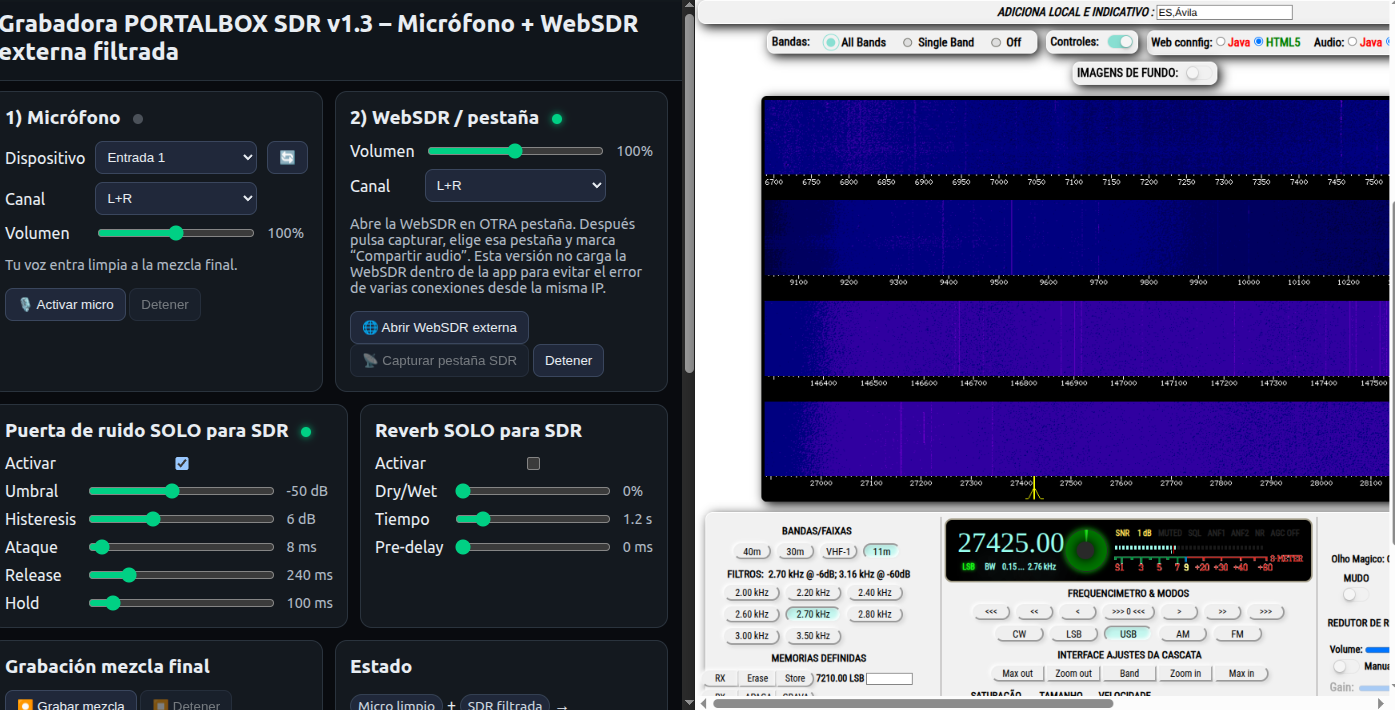Select the 40m band
1395x710 pixels.
point(752,551)
